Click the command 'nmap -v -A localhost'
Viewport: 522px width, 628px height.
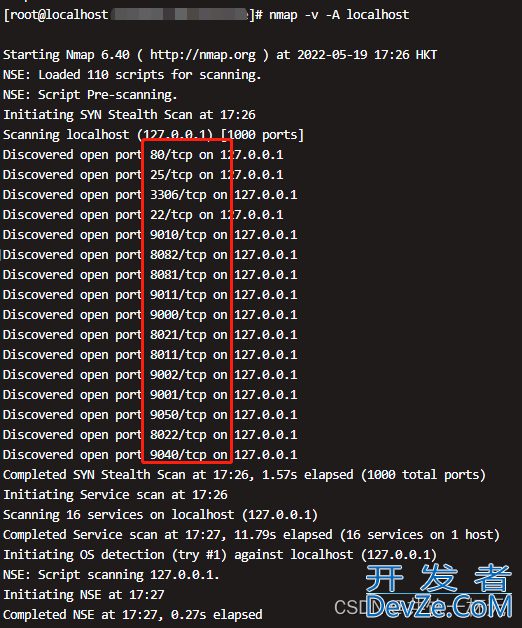pyautogui.click(x=339, y=15)
